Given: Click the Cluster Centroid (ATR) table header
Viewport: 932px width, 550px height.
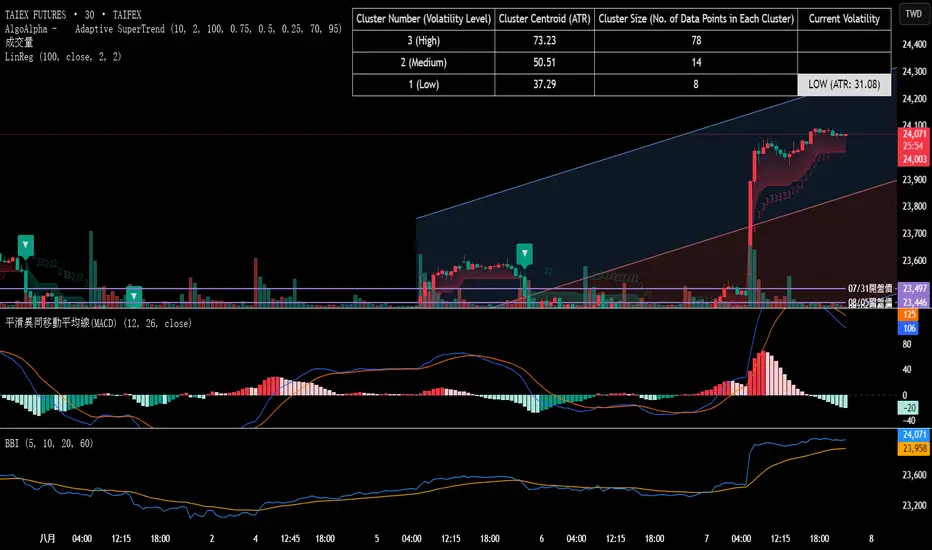Looking at the screenshot, I should click(544, 19).
